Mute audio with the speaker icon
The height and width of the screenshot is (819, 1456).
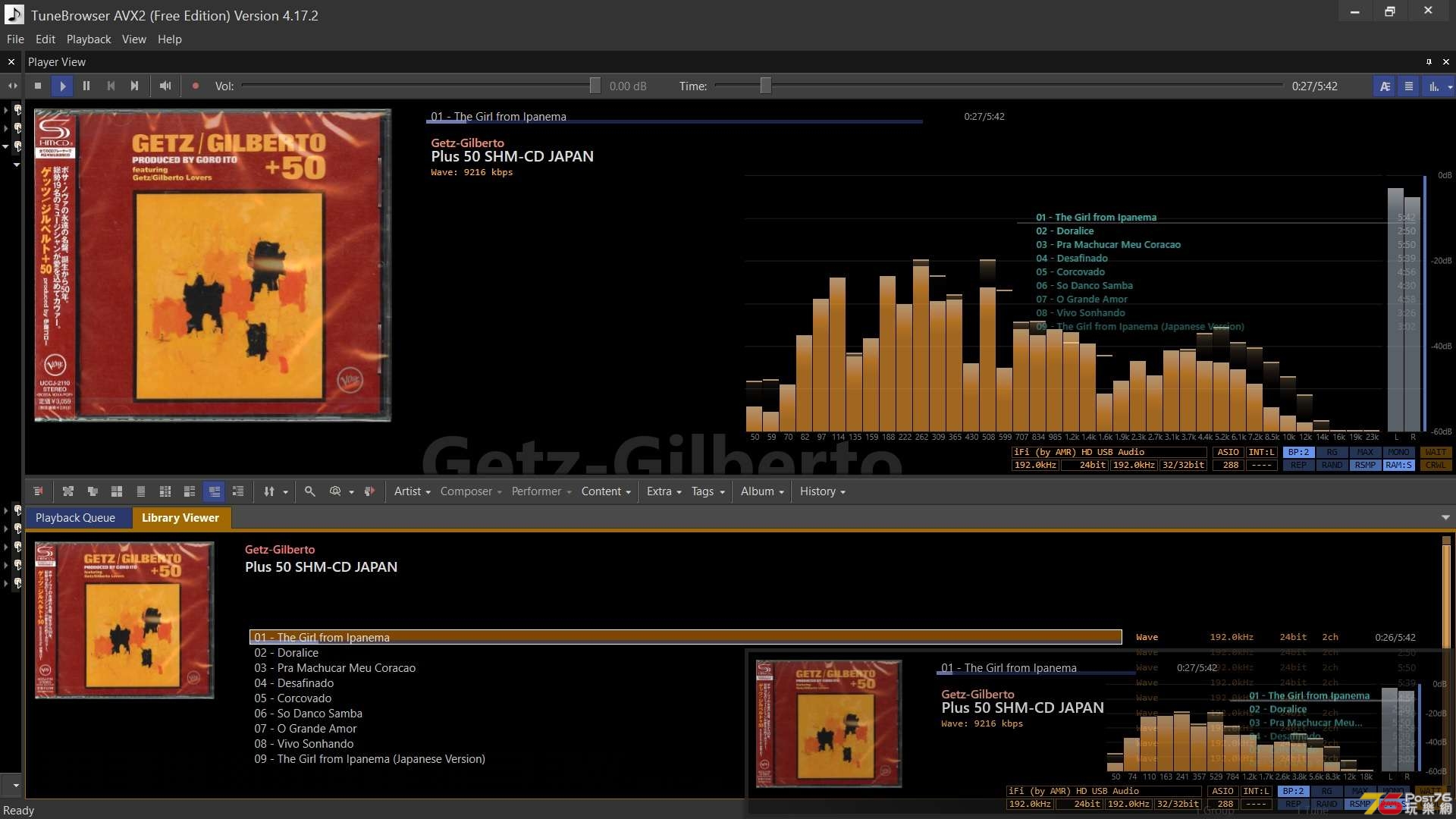165,86
